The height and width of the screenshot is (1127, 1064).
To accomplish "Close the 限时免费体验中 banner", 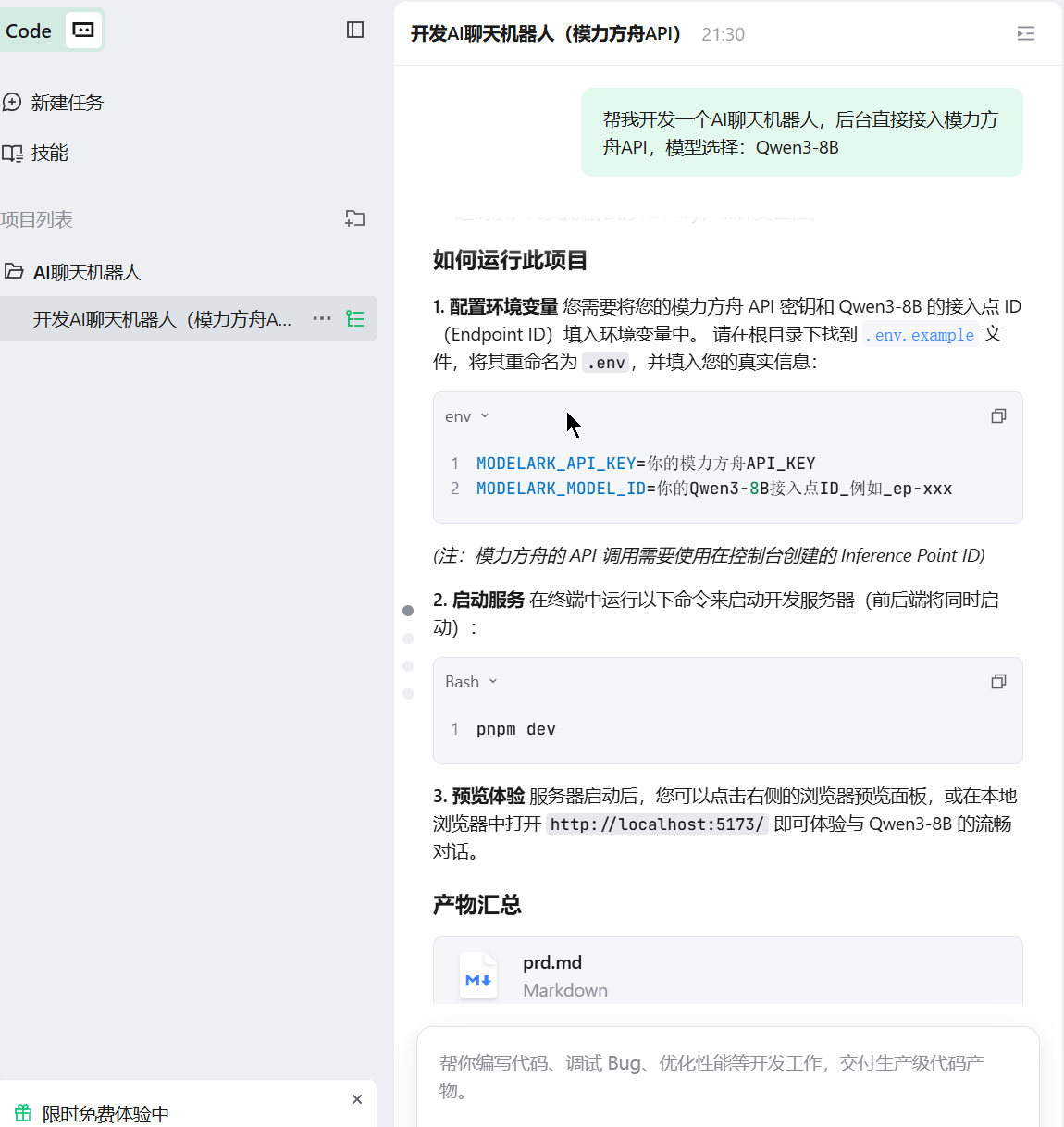I will pos(357,1099).
